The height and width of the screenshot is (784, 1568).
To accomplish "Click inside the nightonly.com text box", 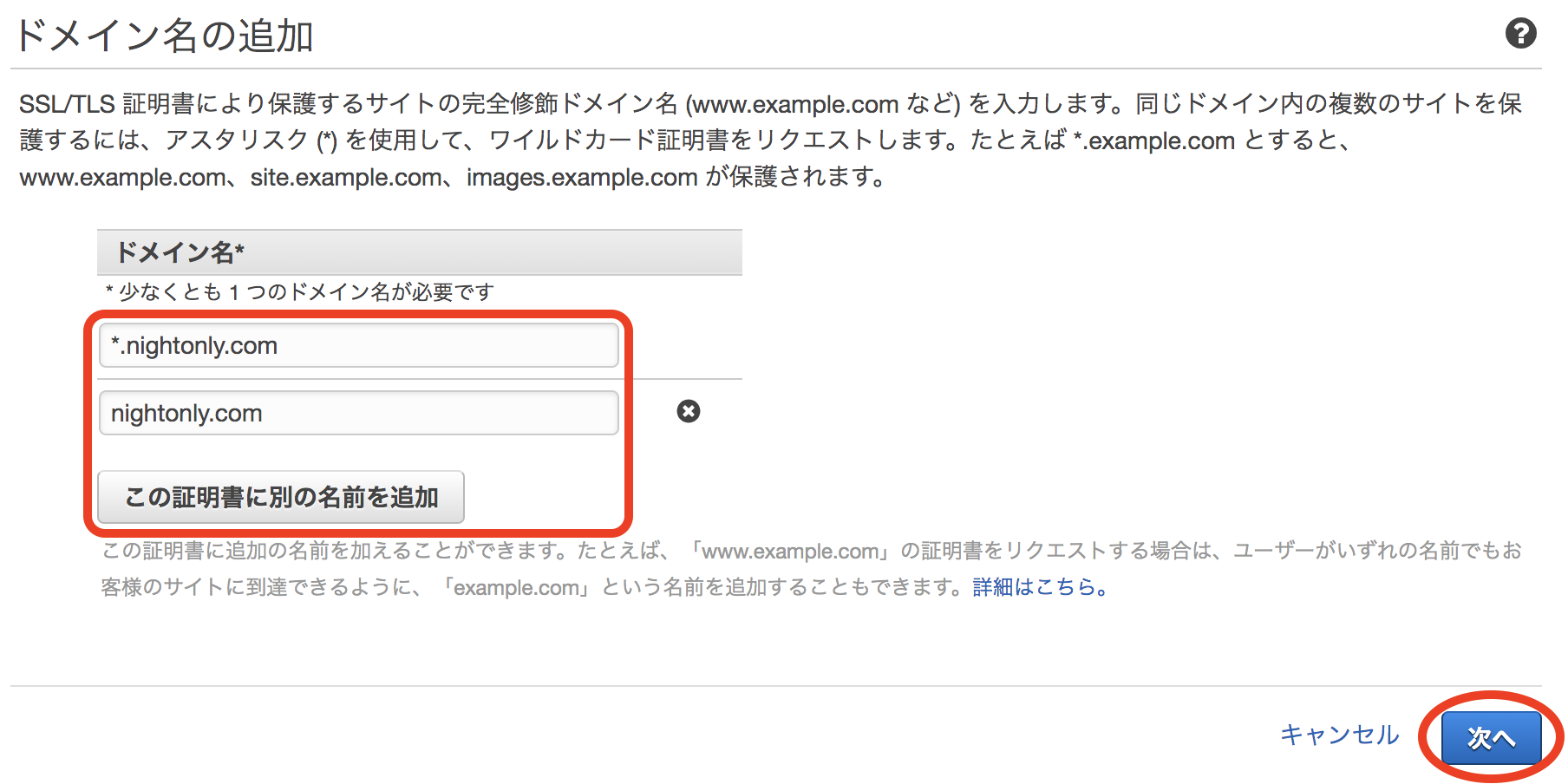I will tap(358, 412).
